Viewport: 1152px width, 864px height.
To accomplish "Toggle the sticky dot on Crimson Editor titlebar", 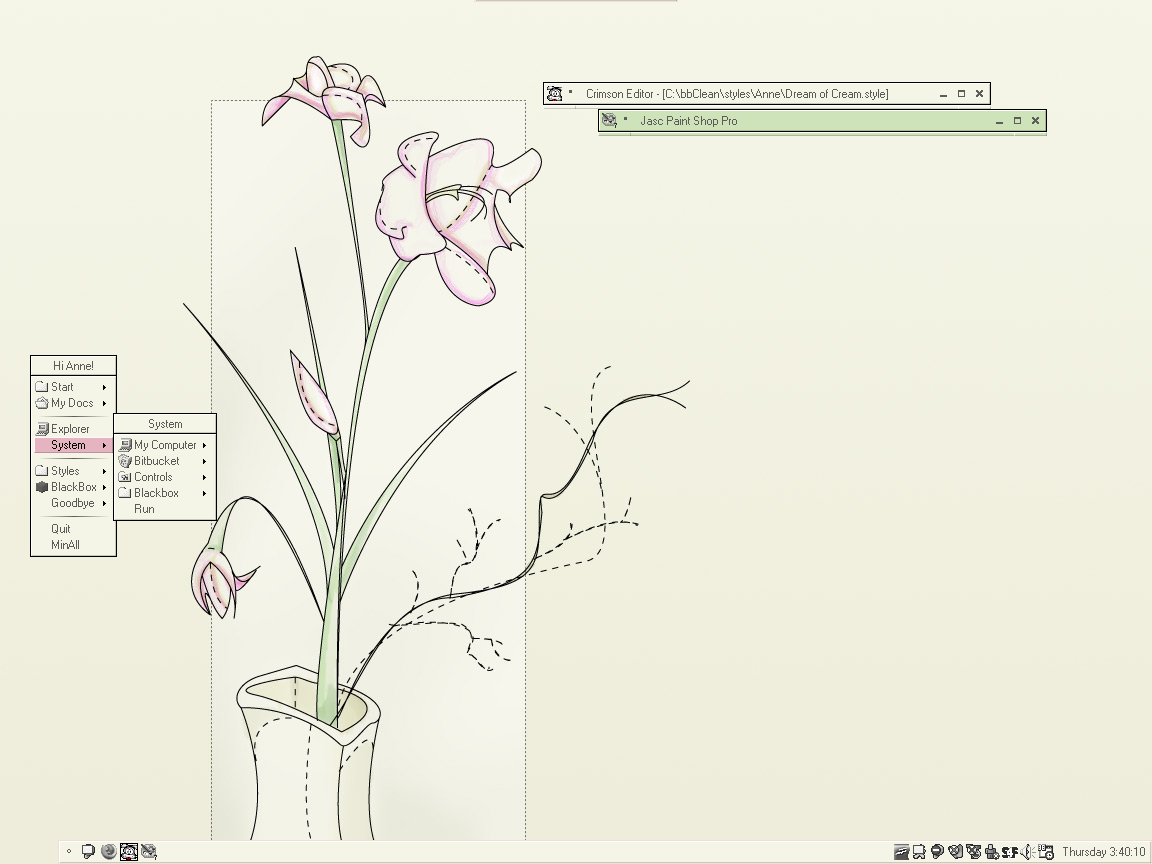I will tap(571, 92).
